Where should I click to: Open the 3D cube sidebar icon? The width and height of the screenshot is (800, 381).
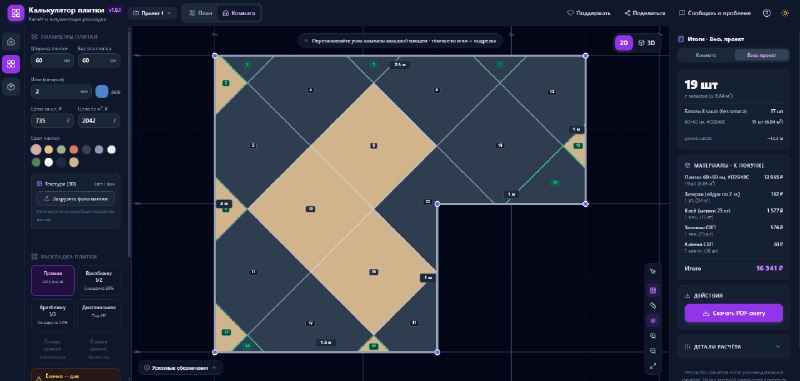[x=11, y=87]
